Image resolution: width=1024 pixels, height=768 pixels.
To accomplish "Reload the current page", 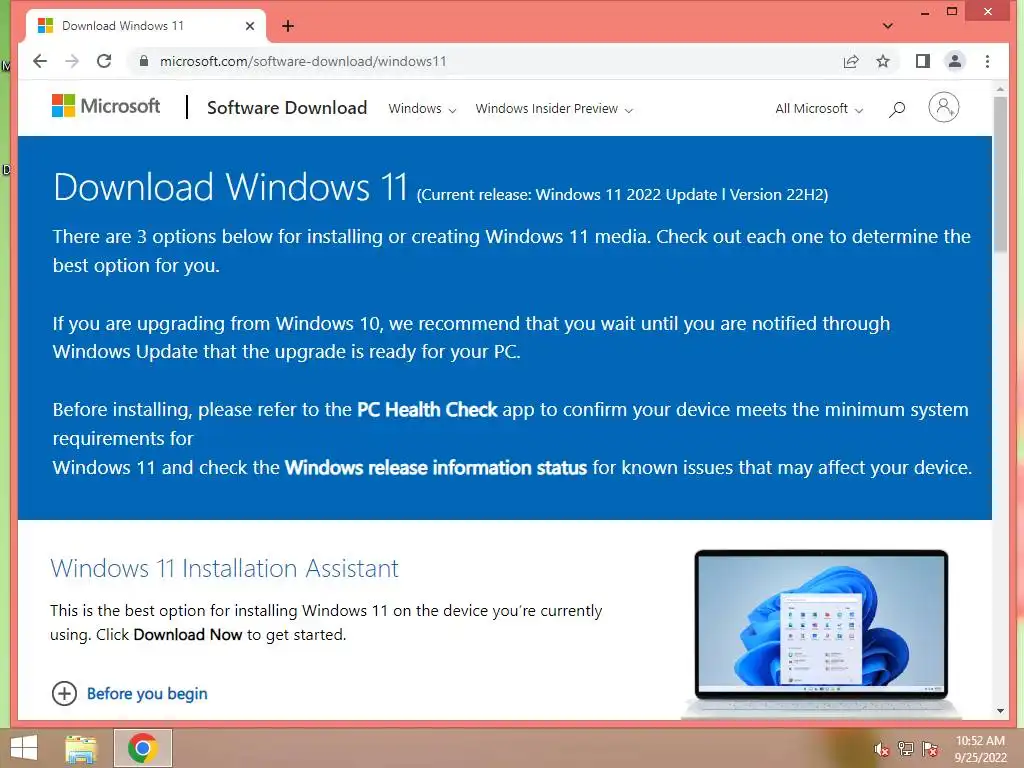I will coord(104,61).
